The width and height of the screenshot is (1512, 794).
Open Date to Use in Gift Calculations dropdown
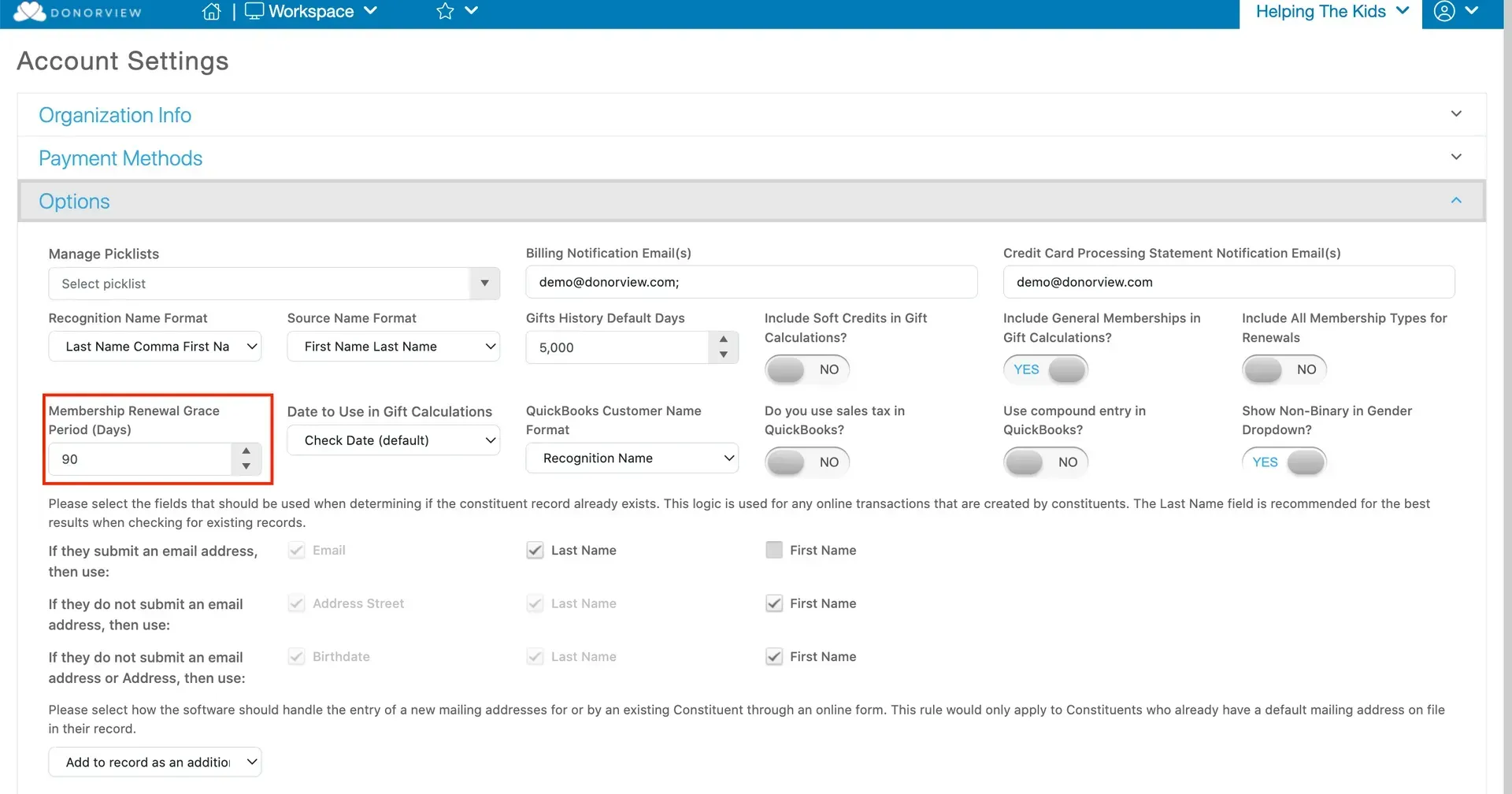pos(394,440)
